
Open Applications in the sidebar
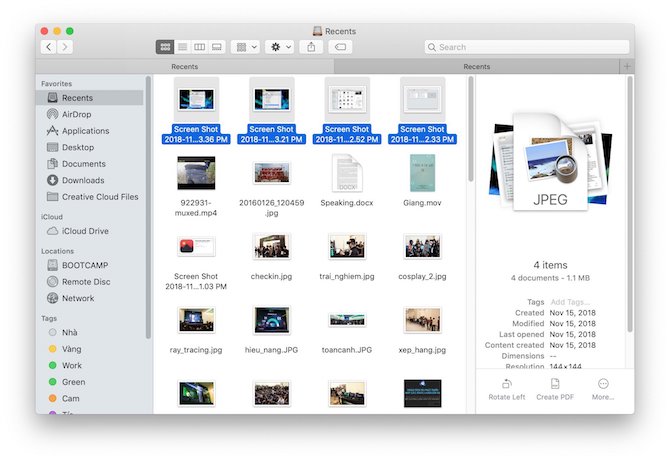coord(90,131)
